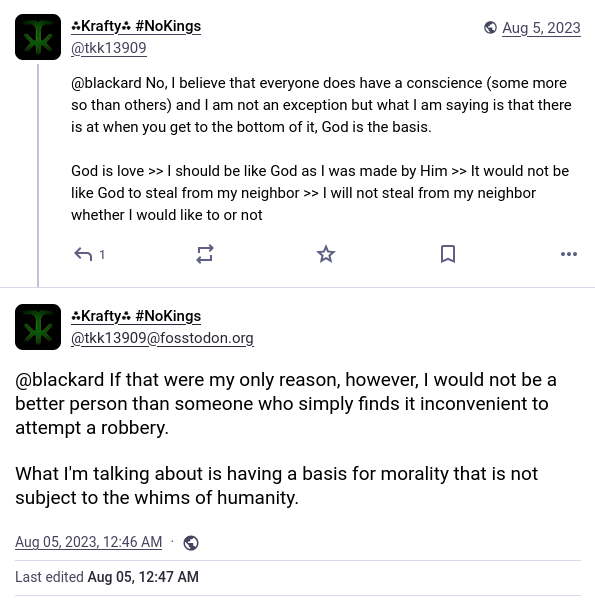Open the Krafty #NoKings name in detailed post
This screenshot has height=600, width=595.
click(x=136, y=316)
